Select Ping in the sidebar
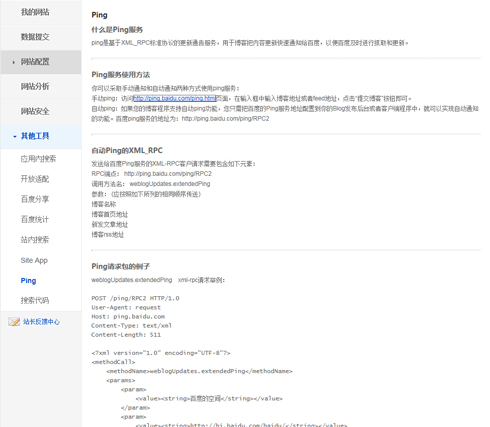 (x=28, y=281)
